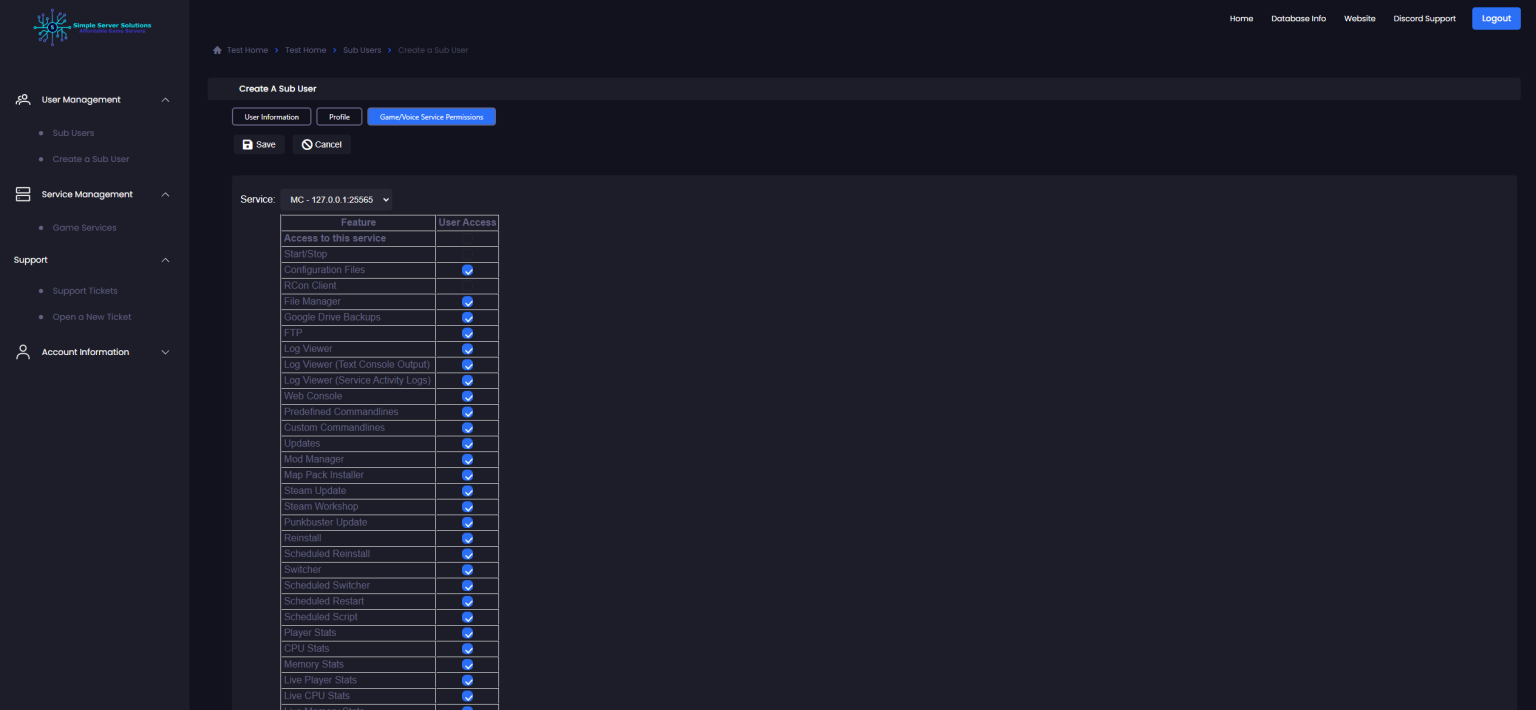Viewport: 1536px width, 710px height.
Task: Uncheck the Scheduled Reinstall checkbox
Action: (x=467, y=555)
